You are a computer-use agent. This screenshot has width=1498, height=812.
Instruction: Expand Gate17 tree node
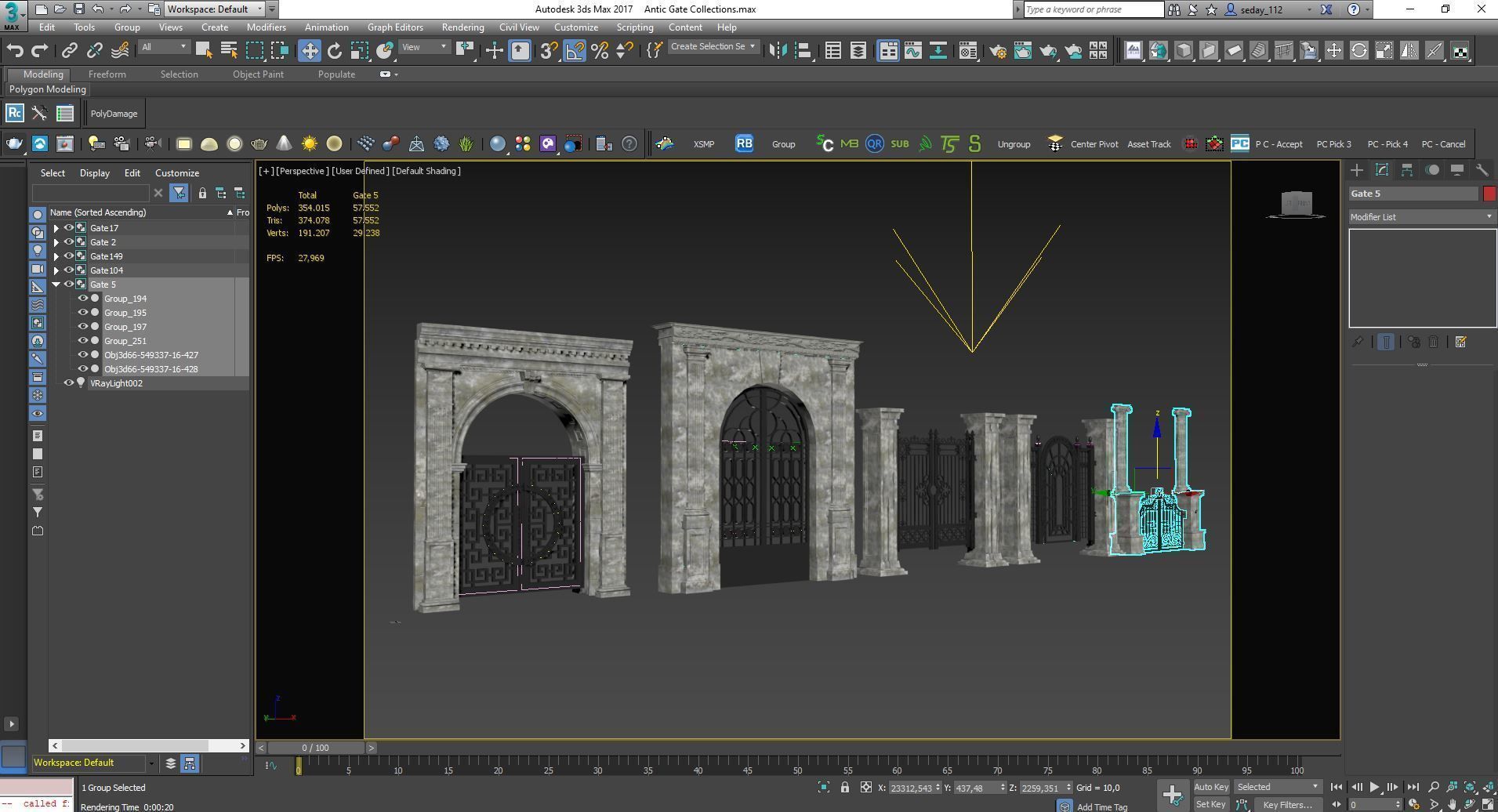56,228
